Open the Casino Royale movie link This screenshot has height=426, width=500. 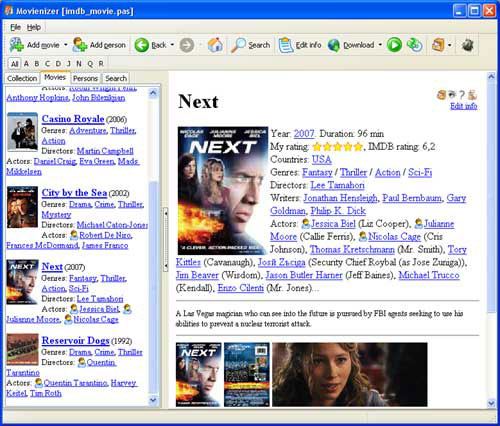[73, 119]
